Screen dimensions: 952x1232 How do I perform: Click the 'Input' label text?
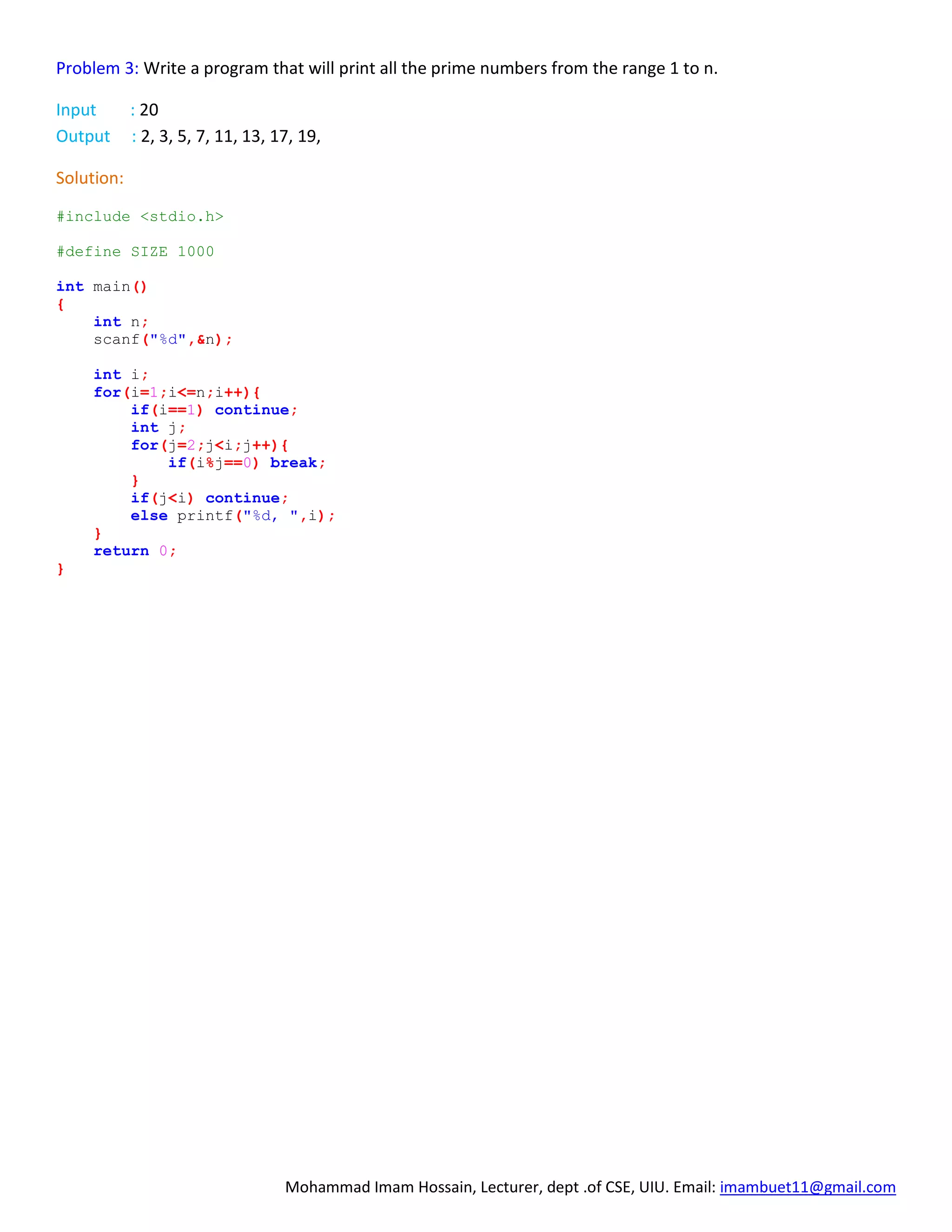pyautogui.click(x=76, y=110)
